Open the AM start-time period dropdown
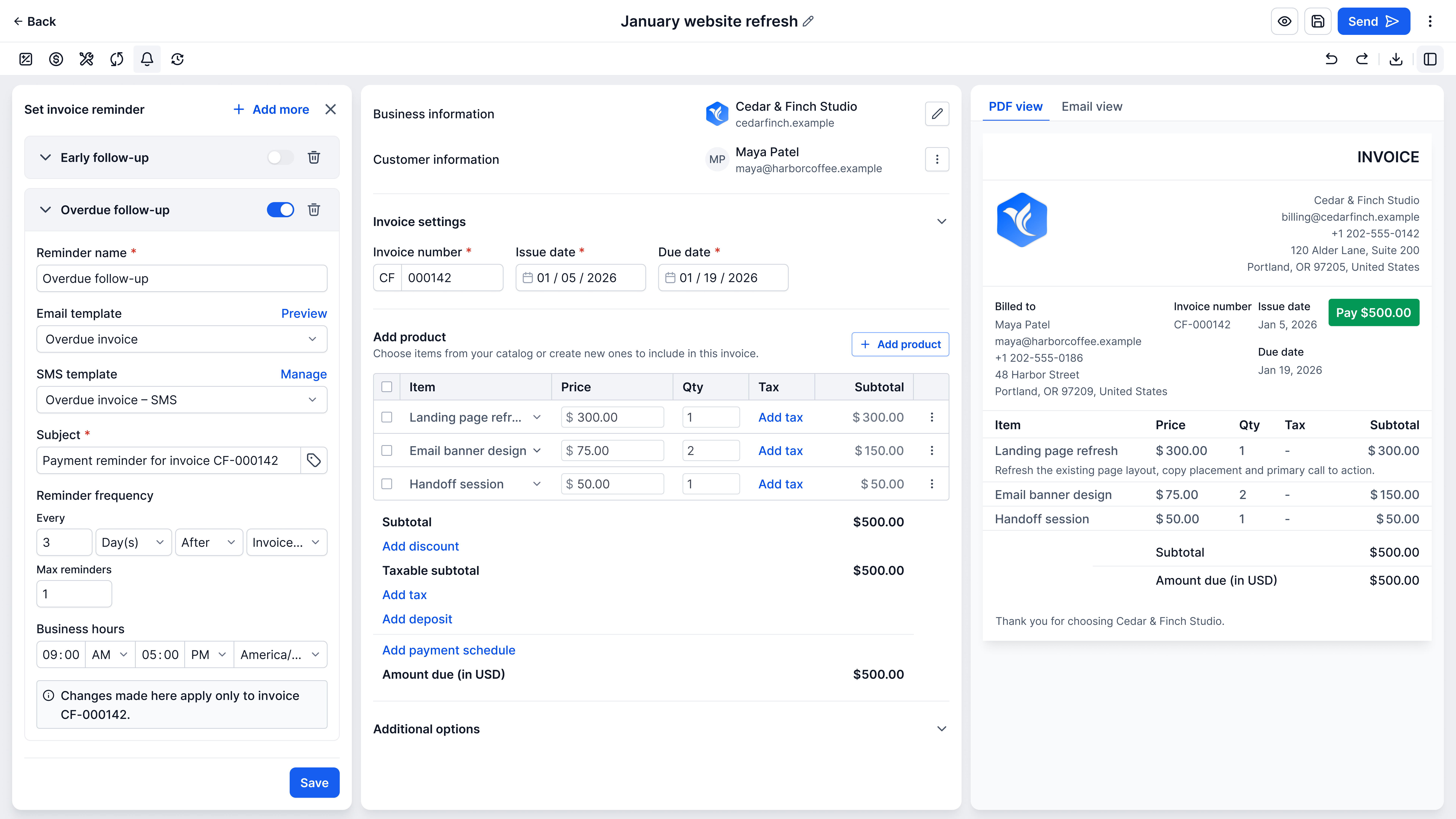 (x=110, y=654)
